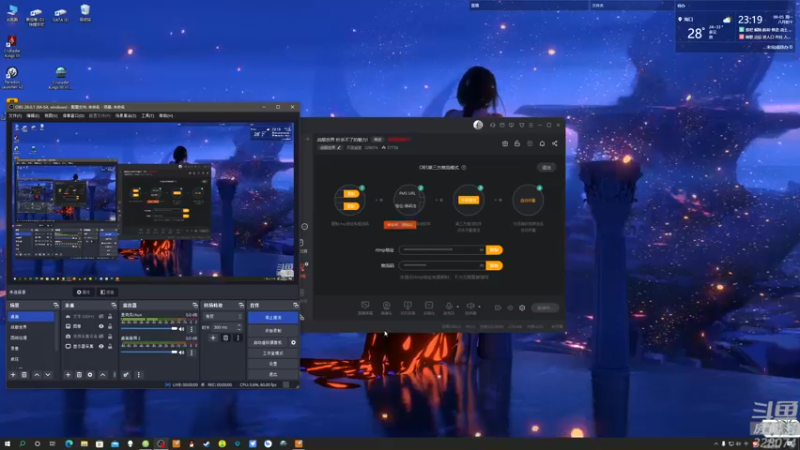Toggle visibility of video capture device source

point(101,336)
